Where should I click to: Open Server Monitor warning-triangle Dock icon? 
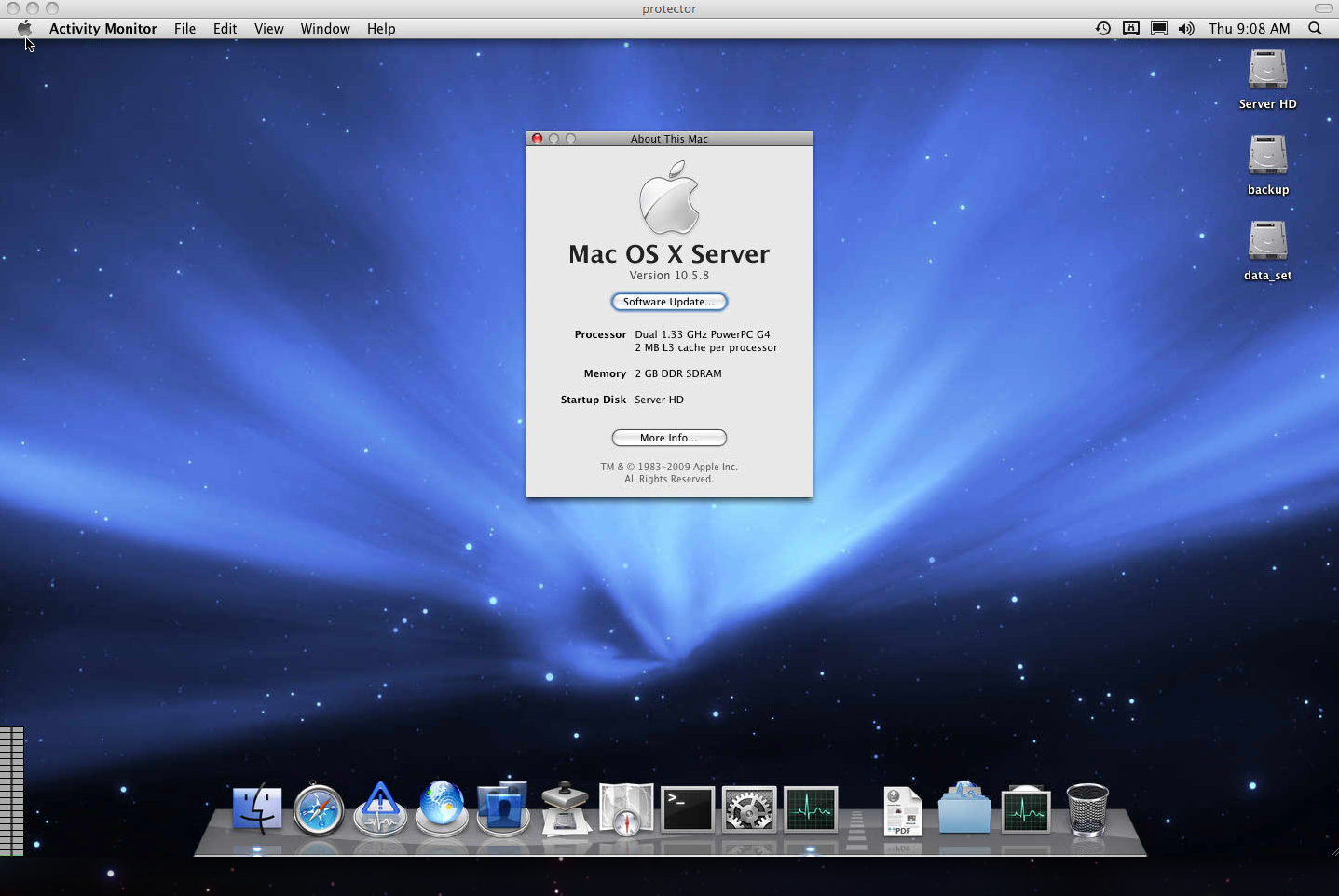[380, 808]
